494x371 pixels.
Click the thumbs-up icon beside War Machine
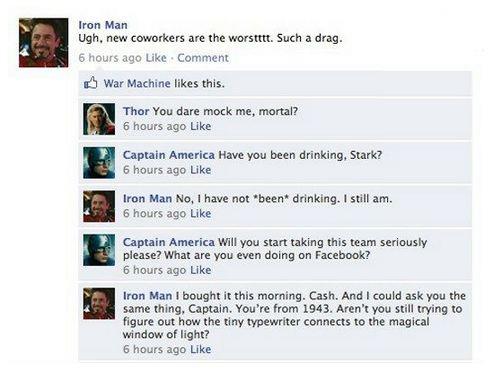coord(90,83)
